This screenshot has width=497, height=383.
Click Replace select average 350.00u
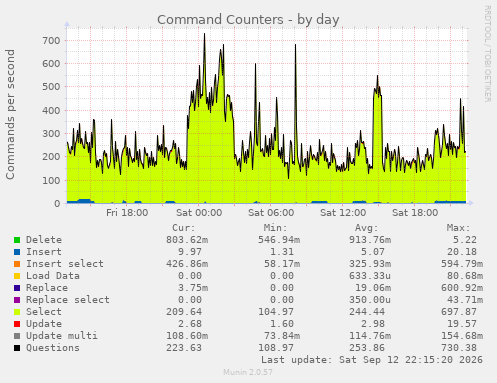370,300
